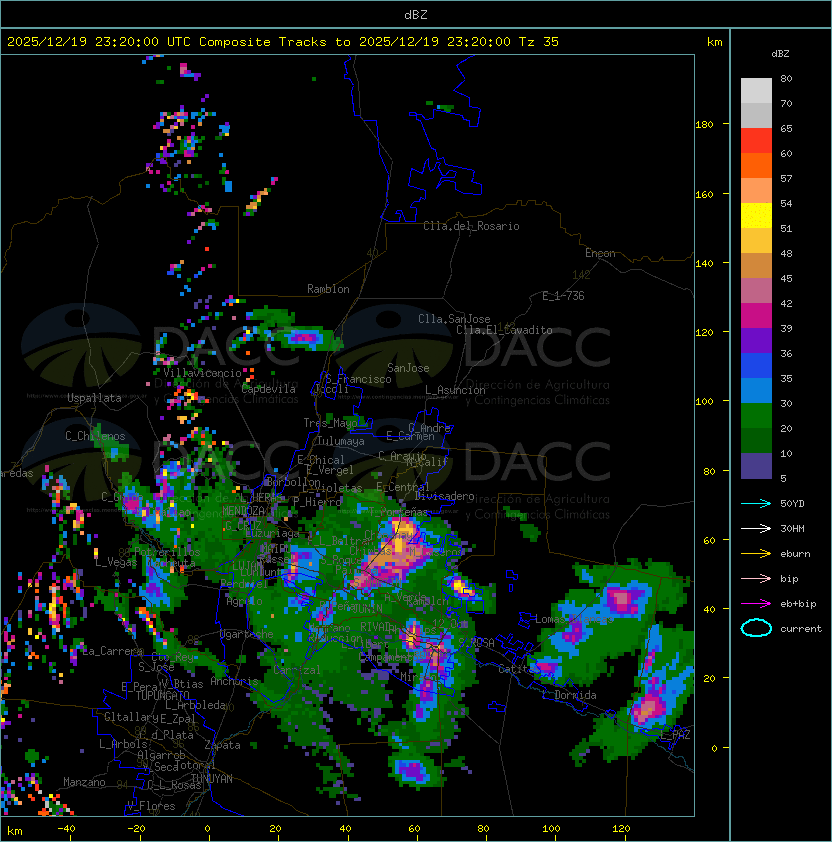Pick the light blue 30-35 dBZ swatch
The width and height of the screenshot is (832, 842).
click(756, 390)
